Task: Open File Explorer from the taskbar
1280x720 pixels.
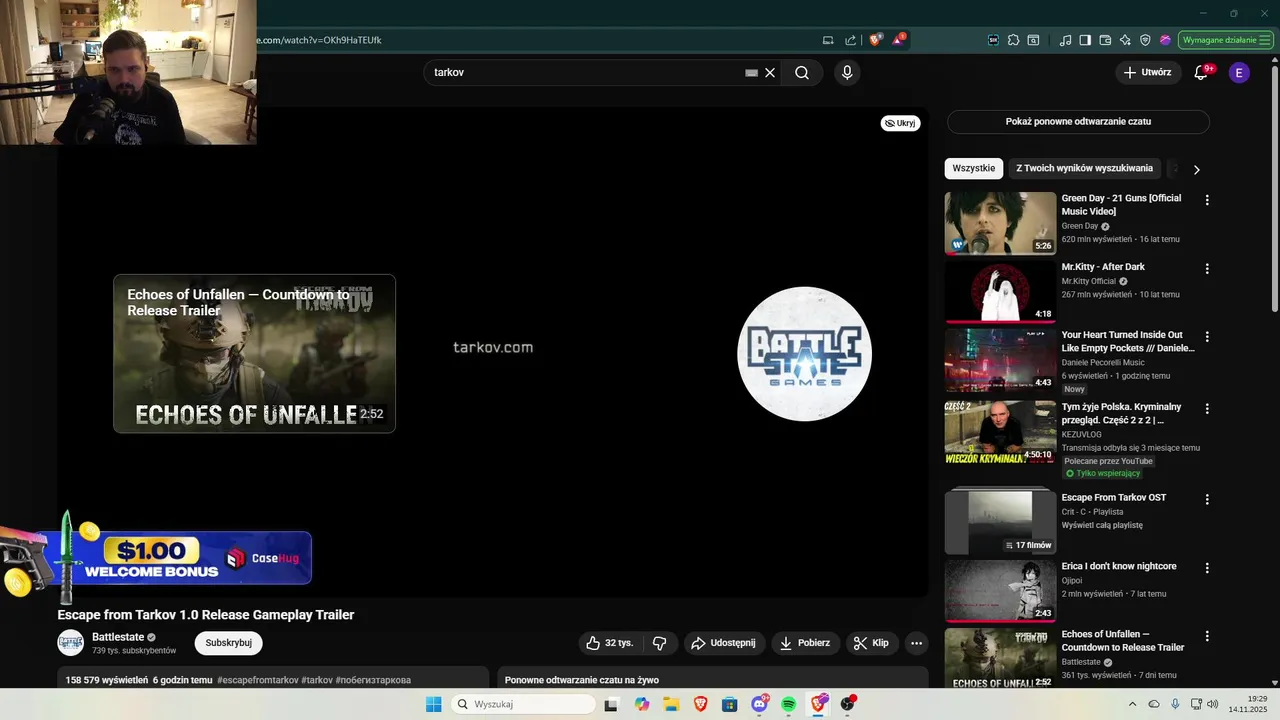Action: tap(671, 704)
